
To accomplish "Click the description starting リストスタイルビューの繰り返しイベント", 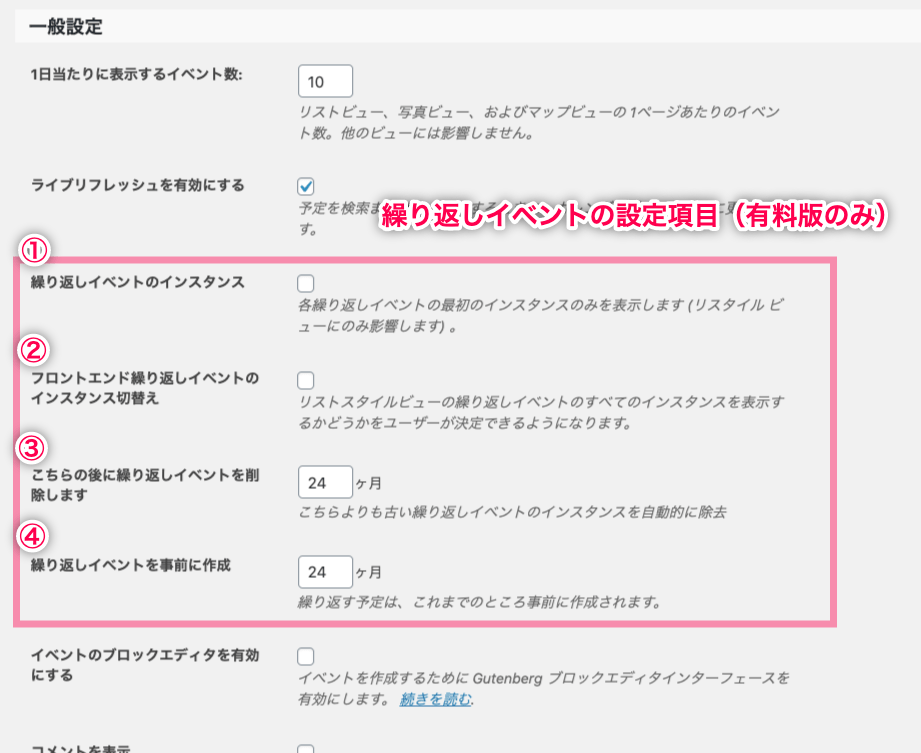I will coord(541,412).
